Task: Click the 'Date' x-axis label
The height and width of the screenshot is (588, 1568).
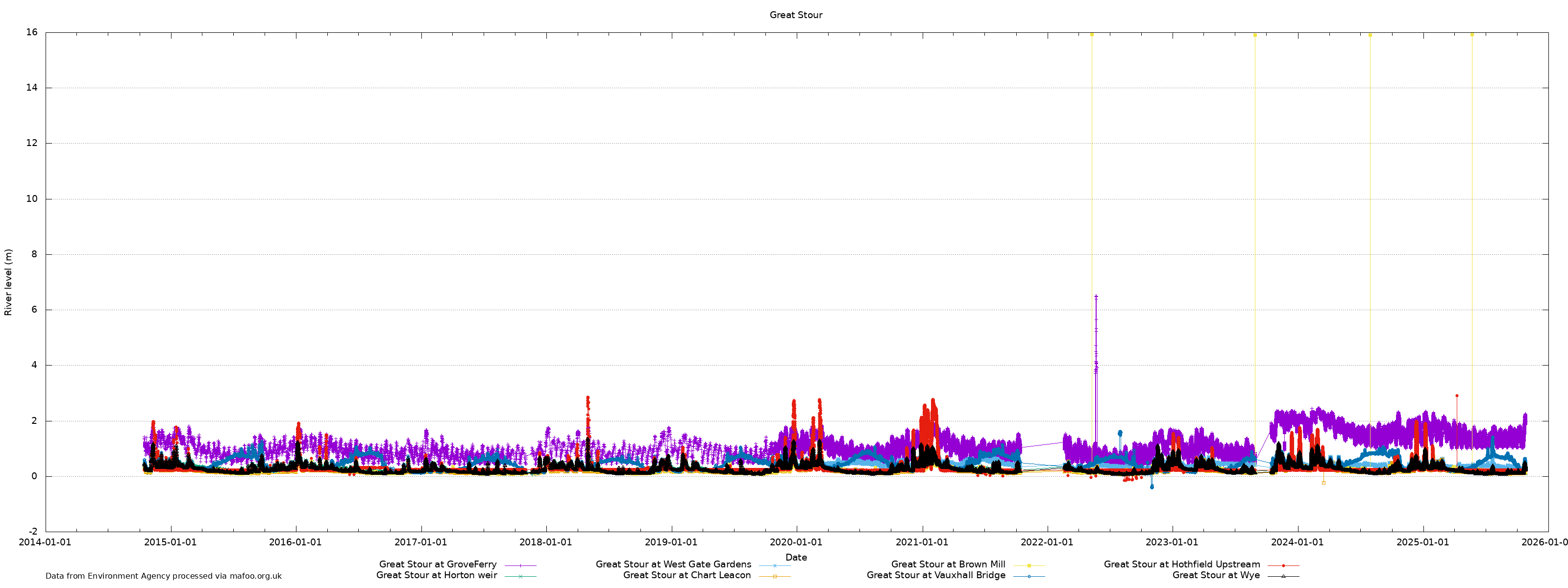Action: point(796,557)
